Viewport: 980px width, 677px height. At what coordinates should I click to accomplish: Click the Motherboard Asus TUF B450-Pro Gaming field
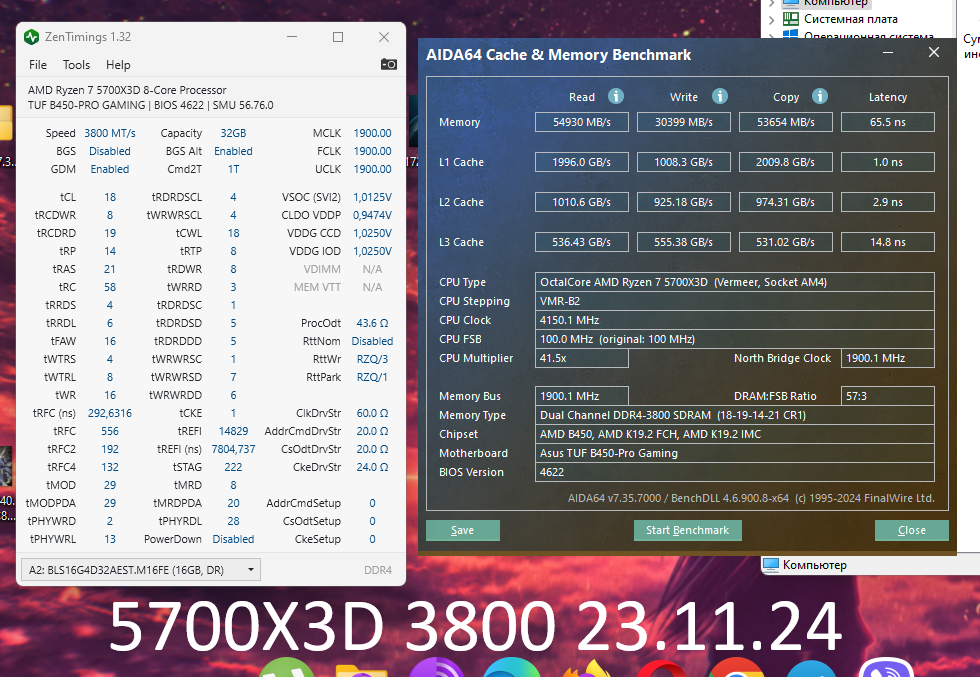tap(735, 453)
